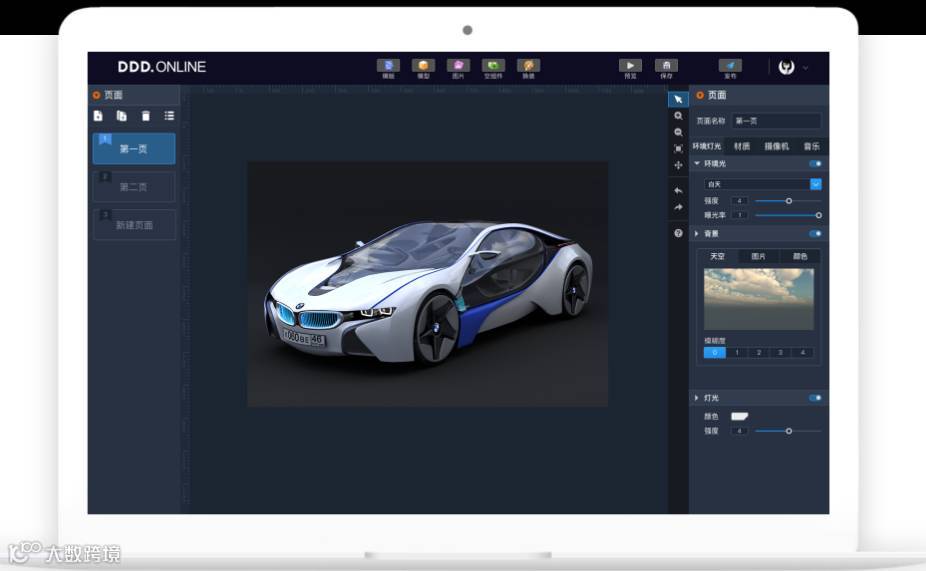Click orange circle icon in right 页面 header
This screenshot has height=571, width=926.
point(700,95)
